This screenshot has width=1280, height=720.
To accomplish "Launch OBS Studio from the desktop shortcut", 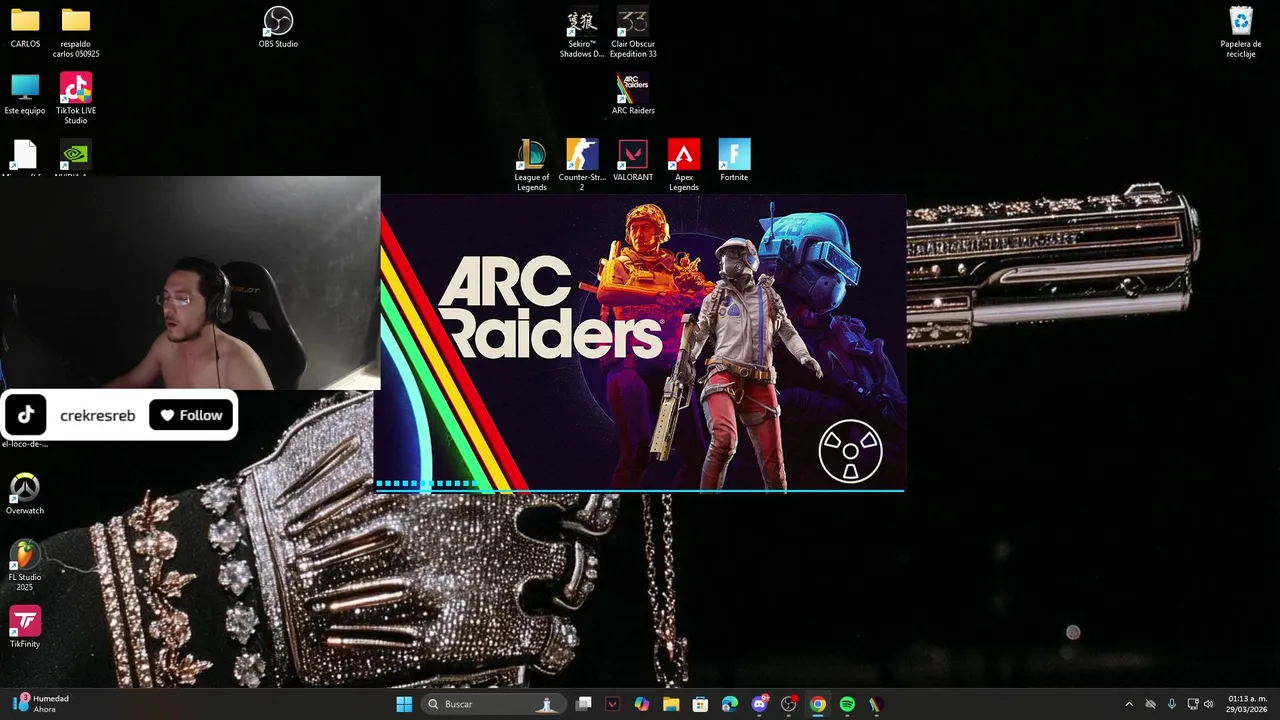I will (278, 27).
